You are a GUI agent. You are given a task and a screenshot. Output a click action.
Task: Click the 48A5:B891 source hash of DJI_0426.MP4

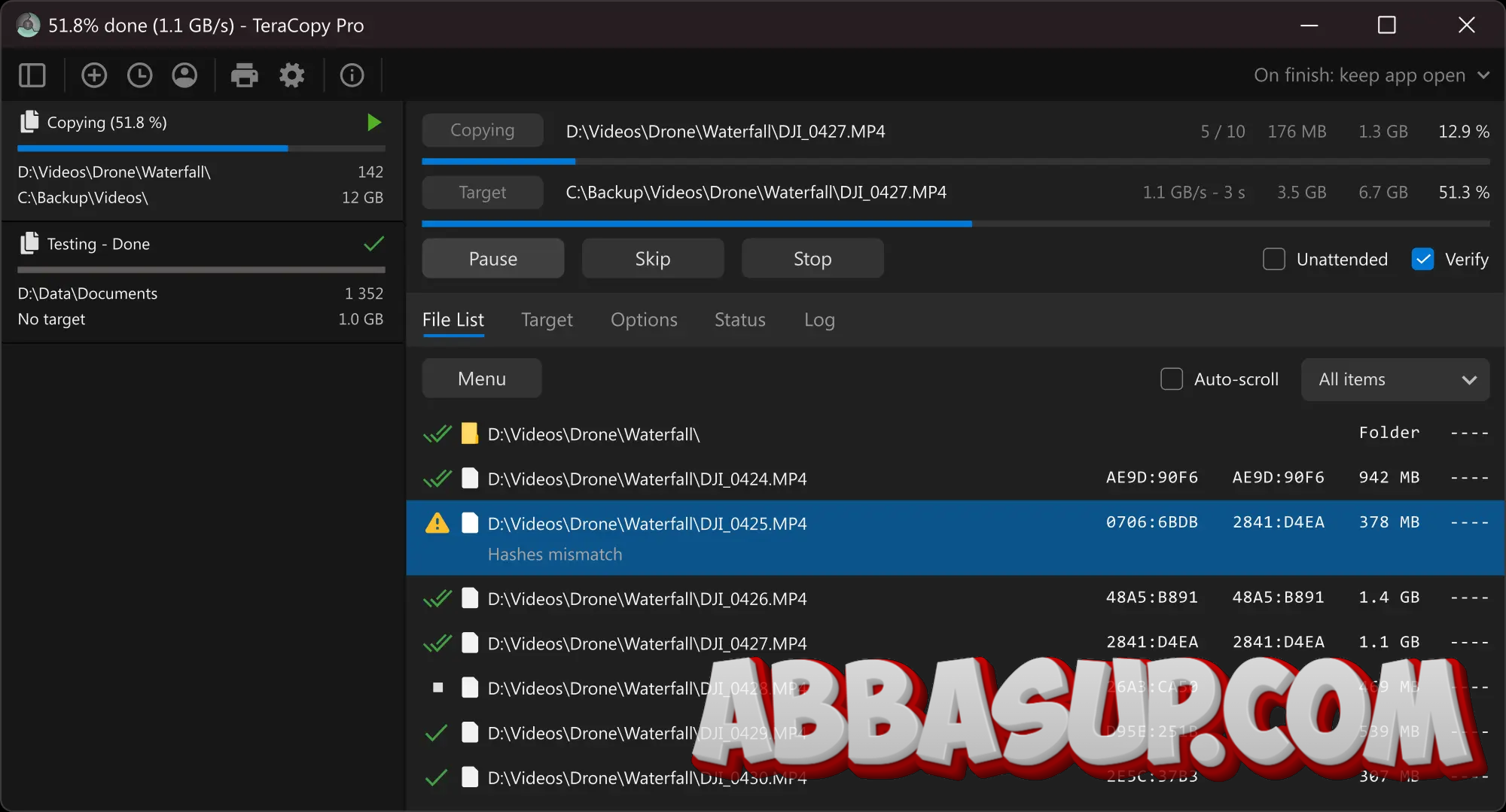click(1151, 598)
